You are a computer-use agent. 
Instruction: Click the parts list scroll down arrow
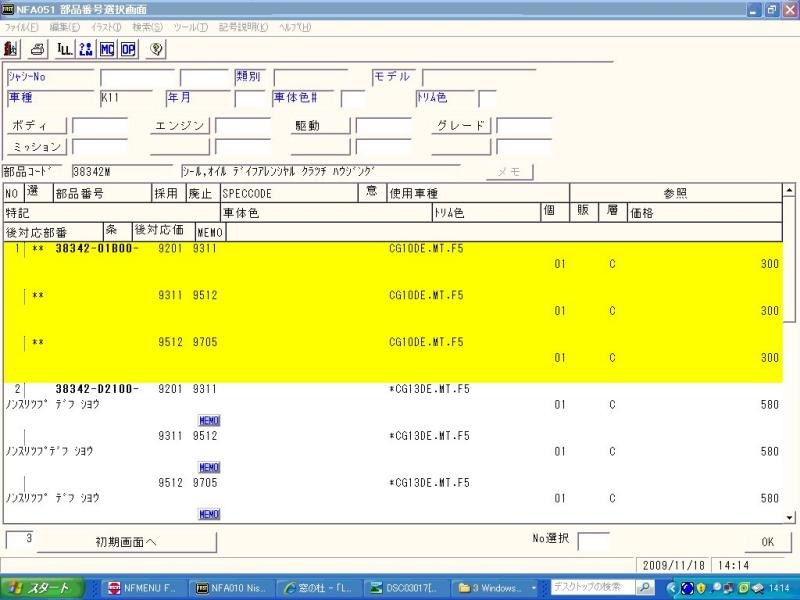(x=789, y=517)
